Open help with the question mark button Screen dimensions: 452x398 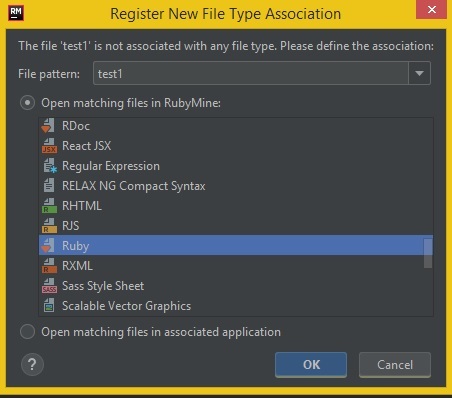pyautogui.click(x=32, y=364)
